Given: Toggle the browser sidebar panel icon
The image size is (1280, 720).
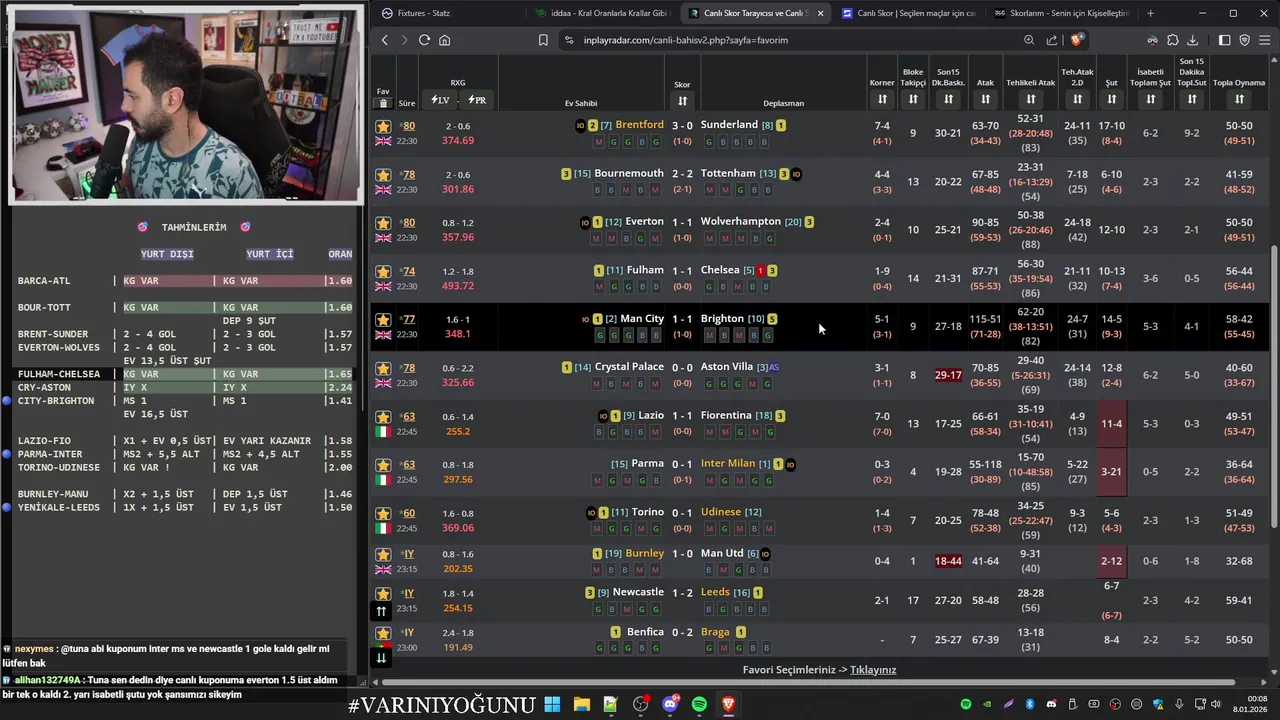Looking at the screenshot, I should [x=1225, y=40].
